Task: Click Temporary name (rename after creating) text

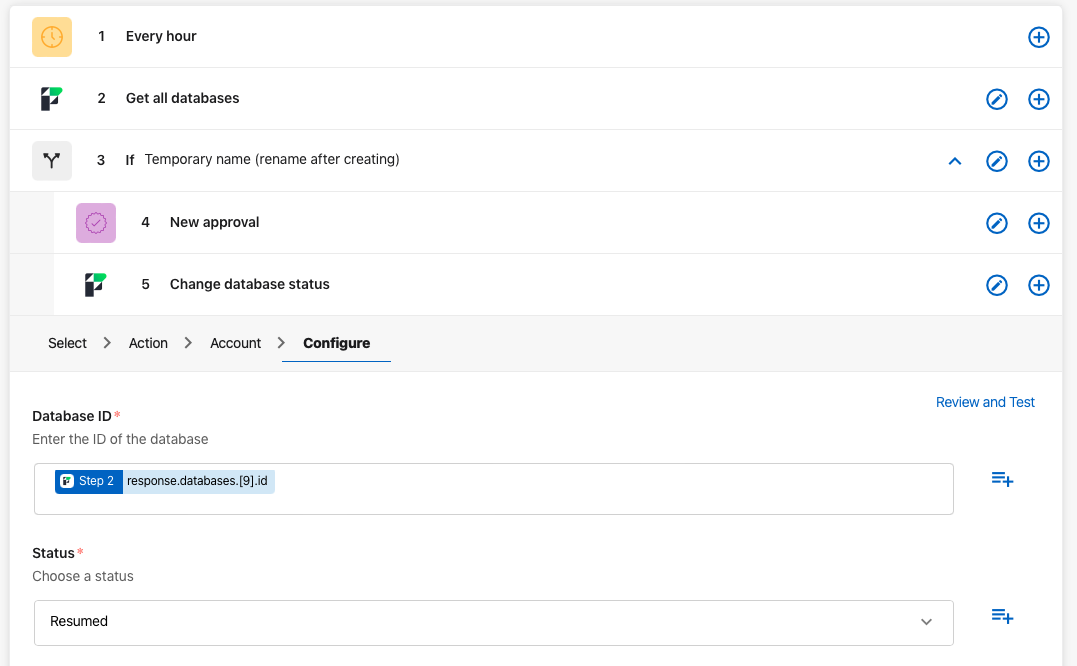Action: point(272,159)
